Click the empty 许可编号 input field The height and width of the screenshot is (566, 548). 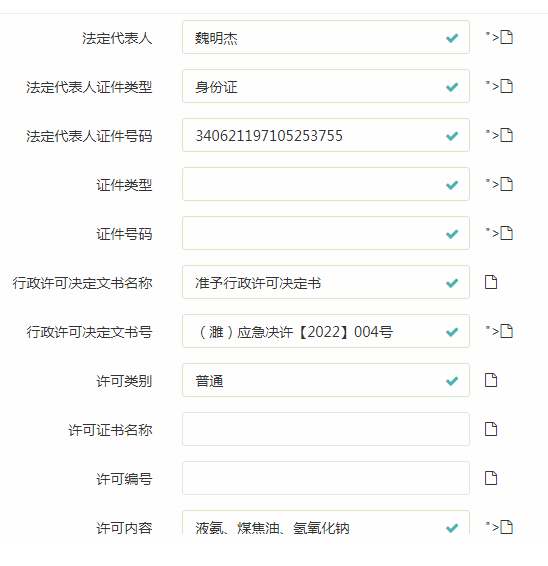pyautogui.click(x=326, y=478)
